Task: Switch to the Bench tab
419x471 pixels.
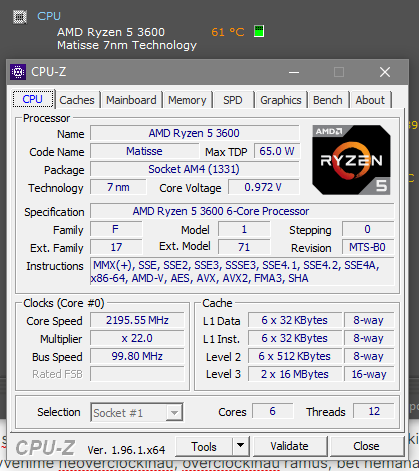Action: click(328, 100)
